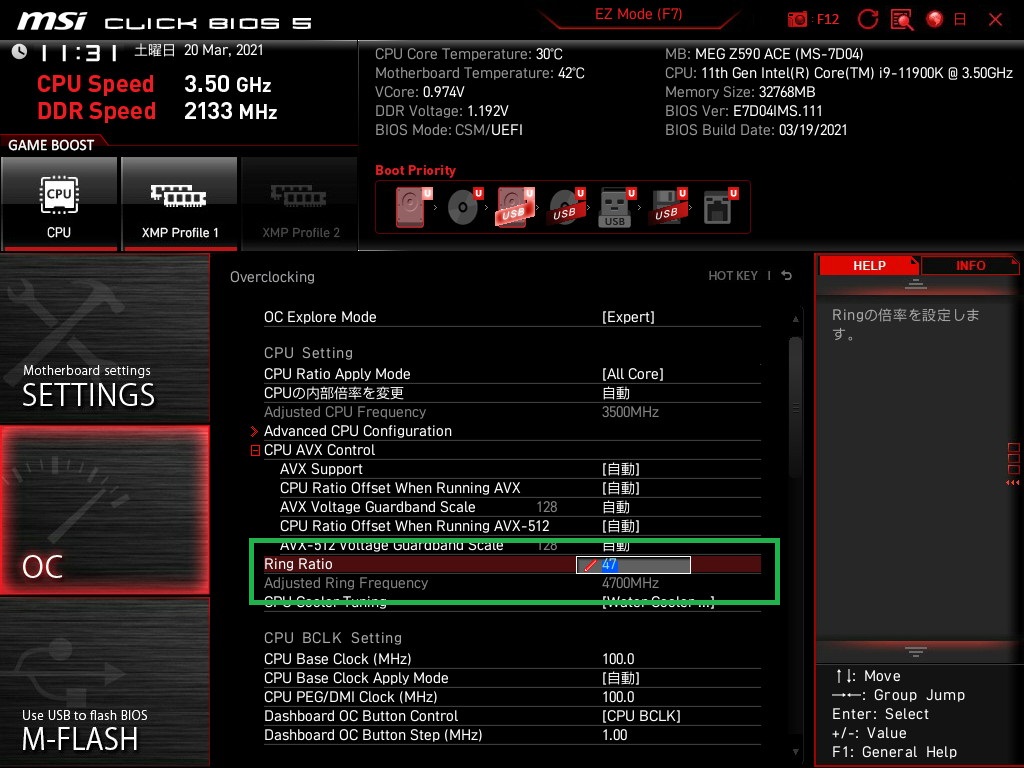Image resolution: width=1024 pixels, height=768 pixels.
Task: Edit CPUの内部倍率を変更 value
Action: point(616,392)
